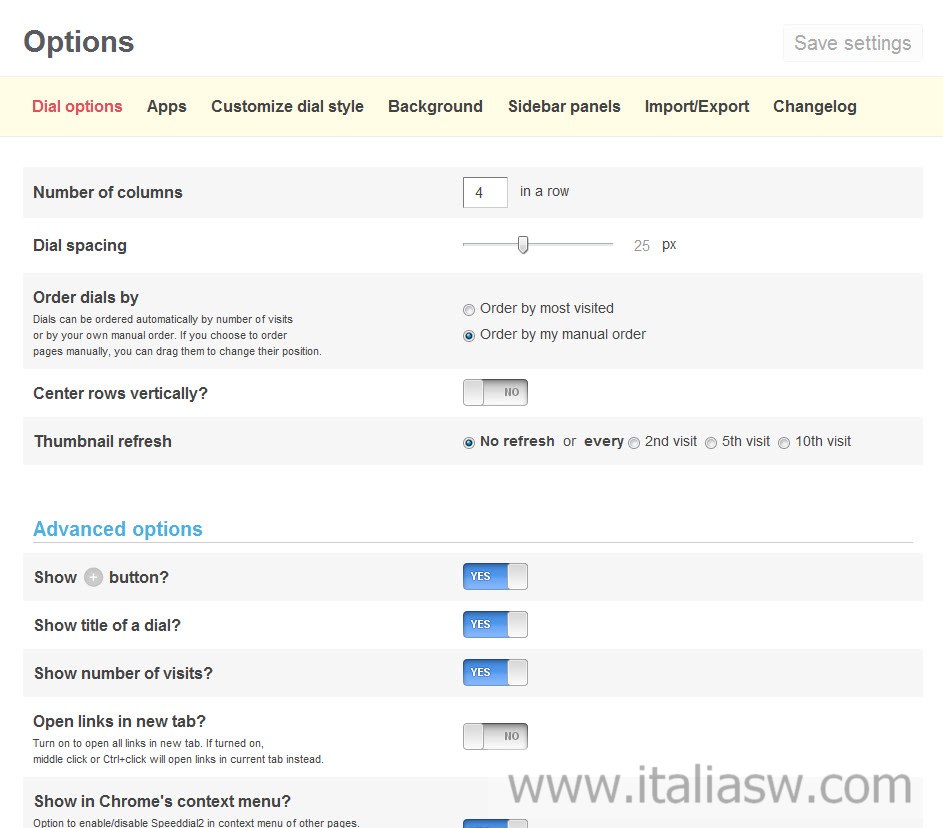Open the Dial options tab
Viewport: 943px width, 828px height.
77,106
